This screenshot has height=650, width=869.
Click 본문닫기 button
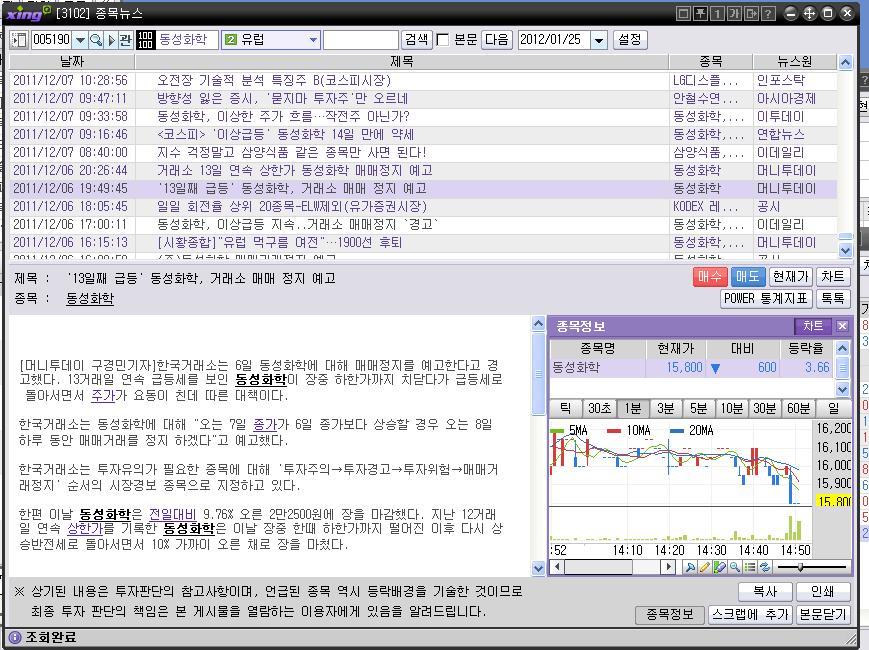(822, 614)
